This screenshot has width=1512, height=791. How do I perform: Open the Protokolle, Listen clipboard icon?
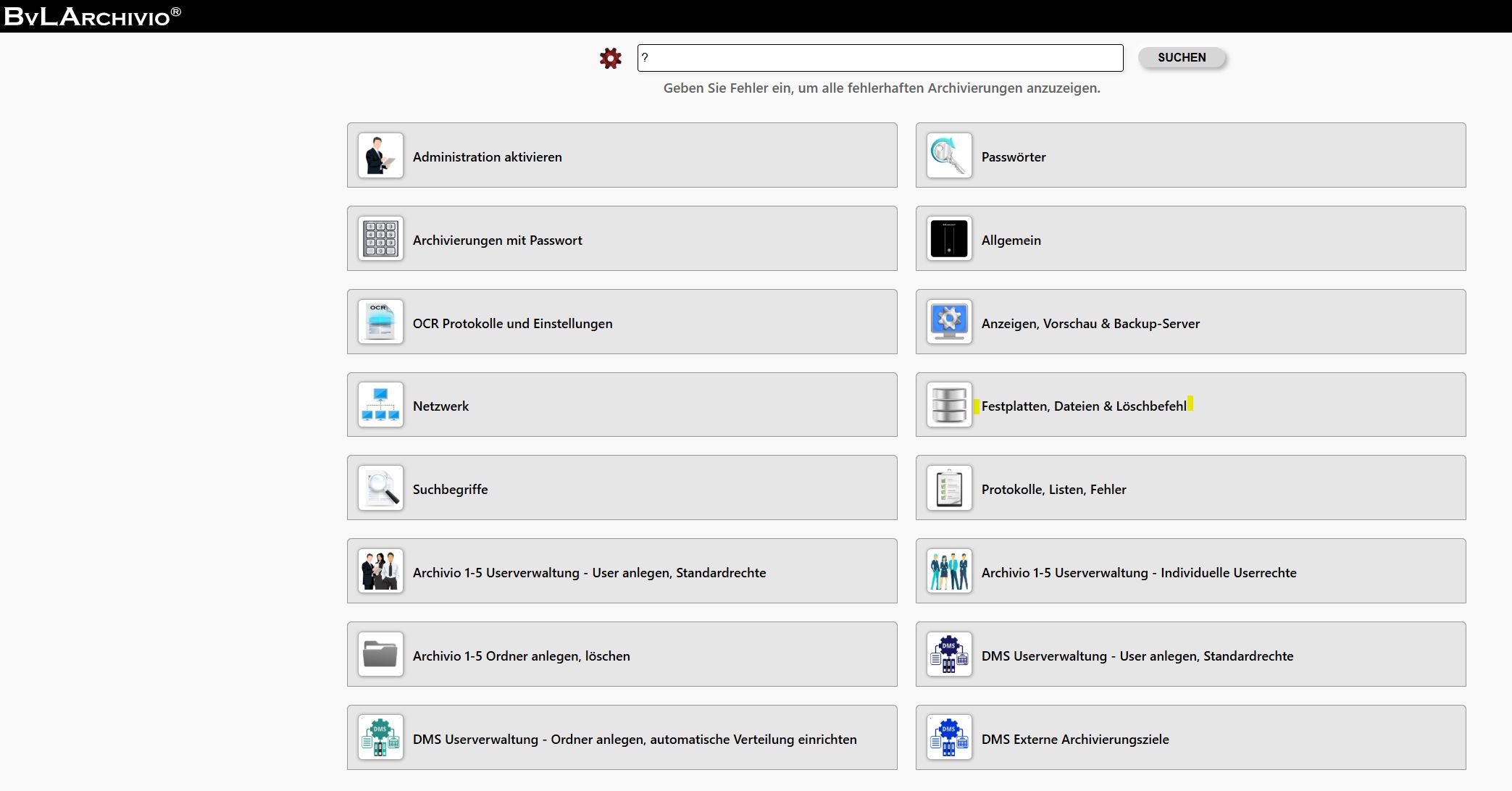click(x=949, y=489)
